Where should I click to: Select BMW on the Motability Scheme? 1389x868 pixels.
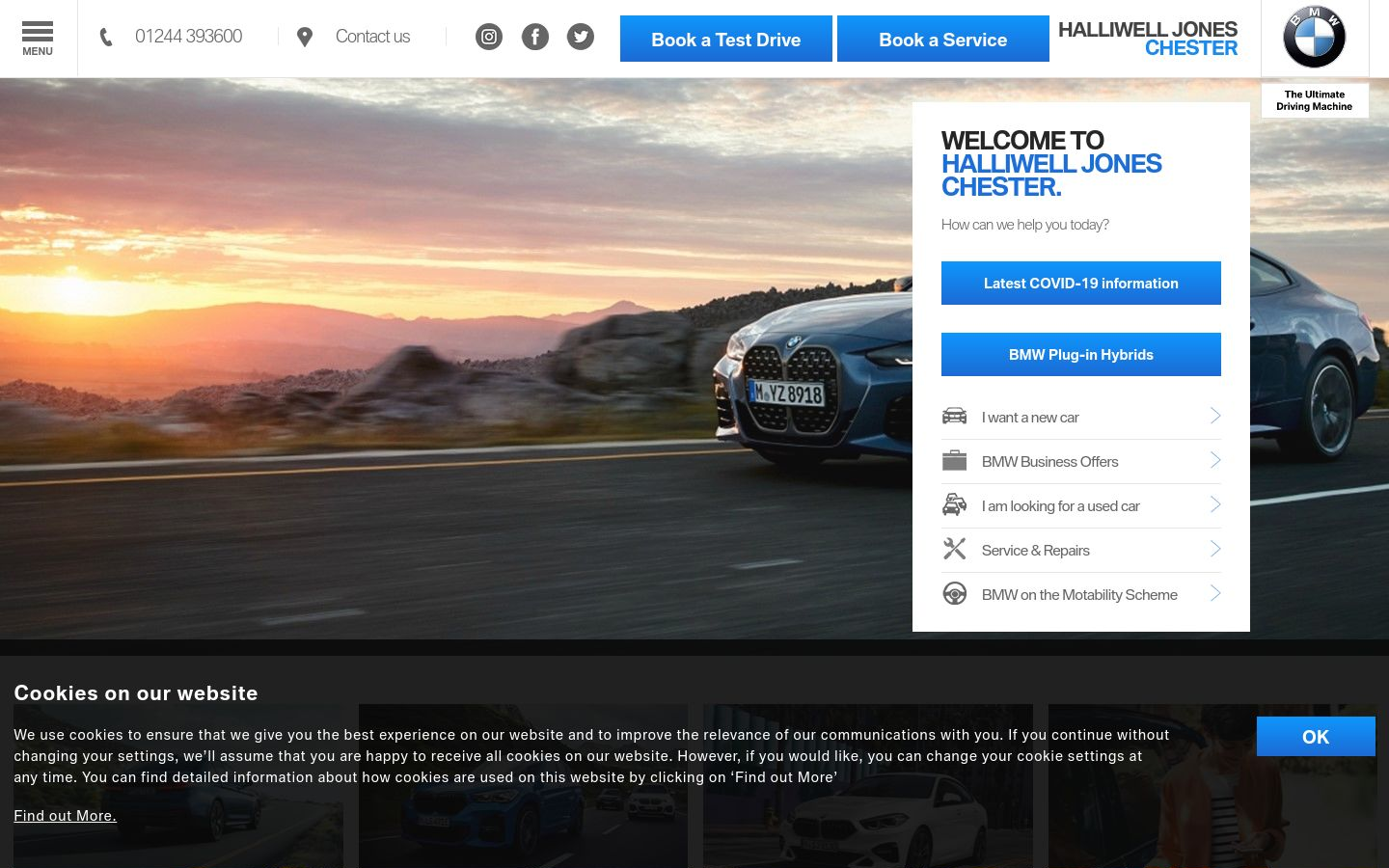click(1081, 595)
